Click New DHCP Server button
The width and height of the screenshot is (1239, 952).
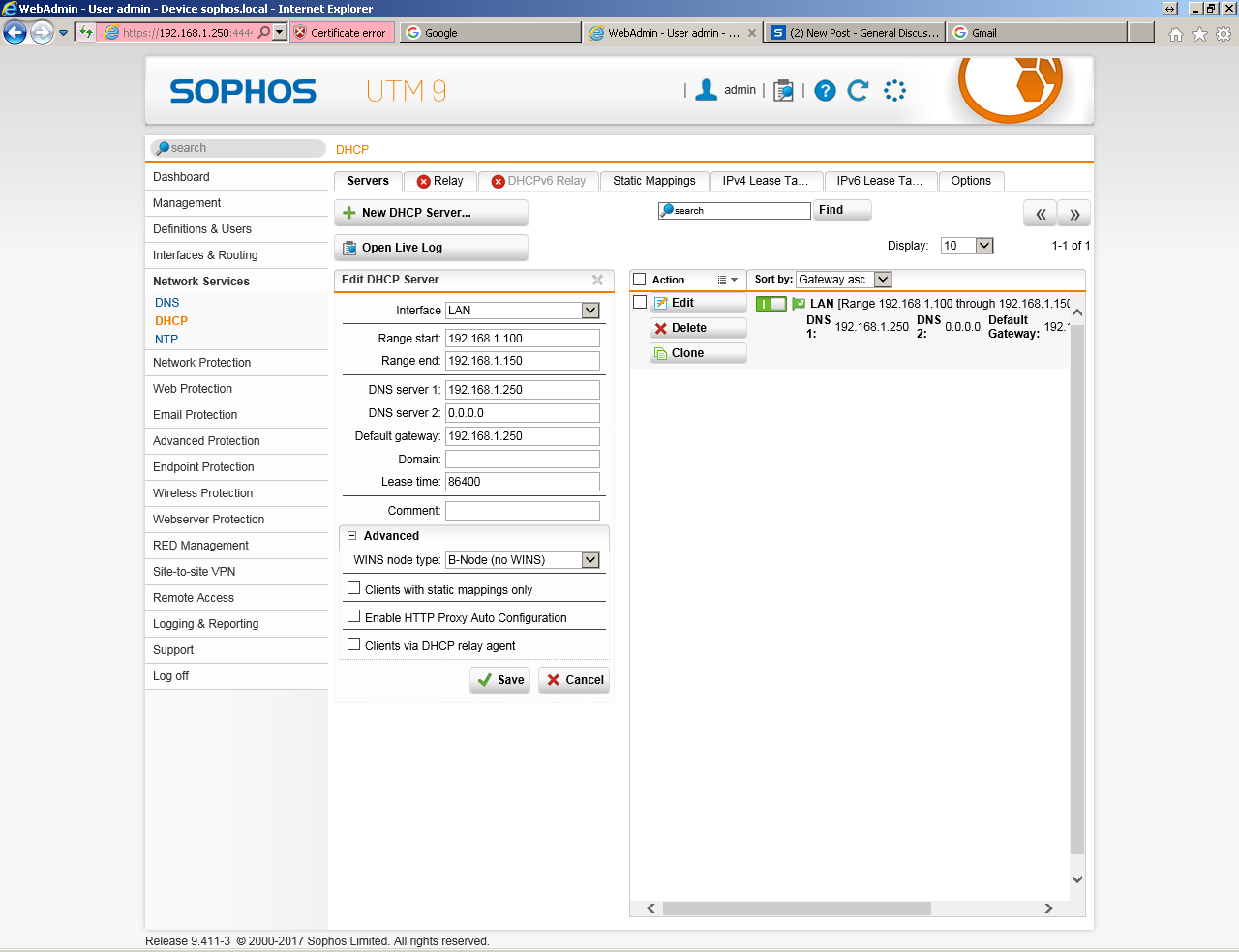coord(432,213)
